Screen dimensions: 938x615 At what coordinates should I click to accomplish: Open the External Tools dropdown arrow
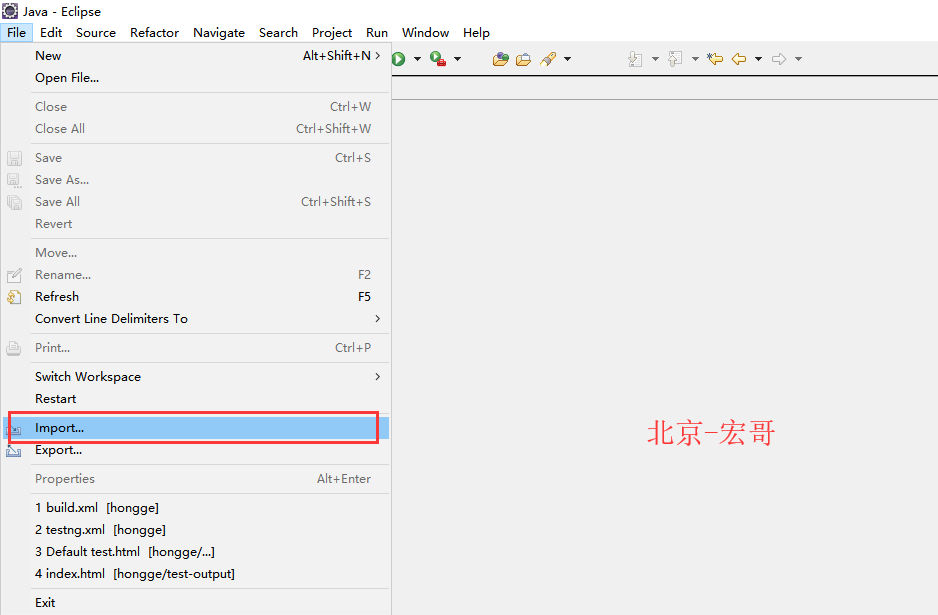coord(458,59)
